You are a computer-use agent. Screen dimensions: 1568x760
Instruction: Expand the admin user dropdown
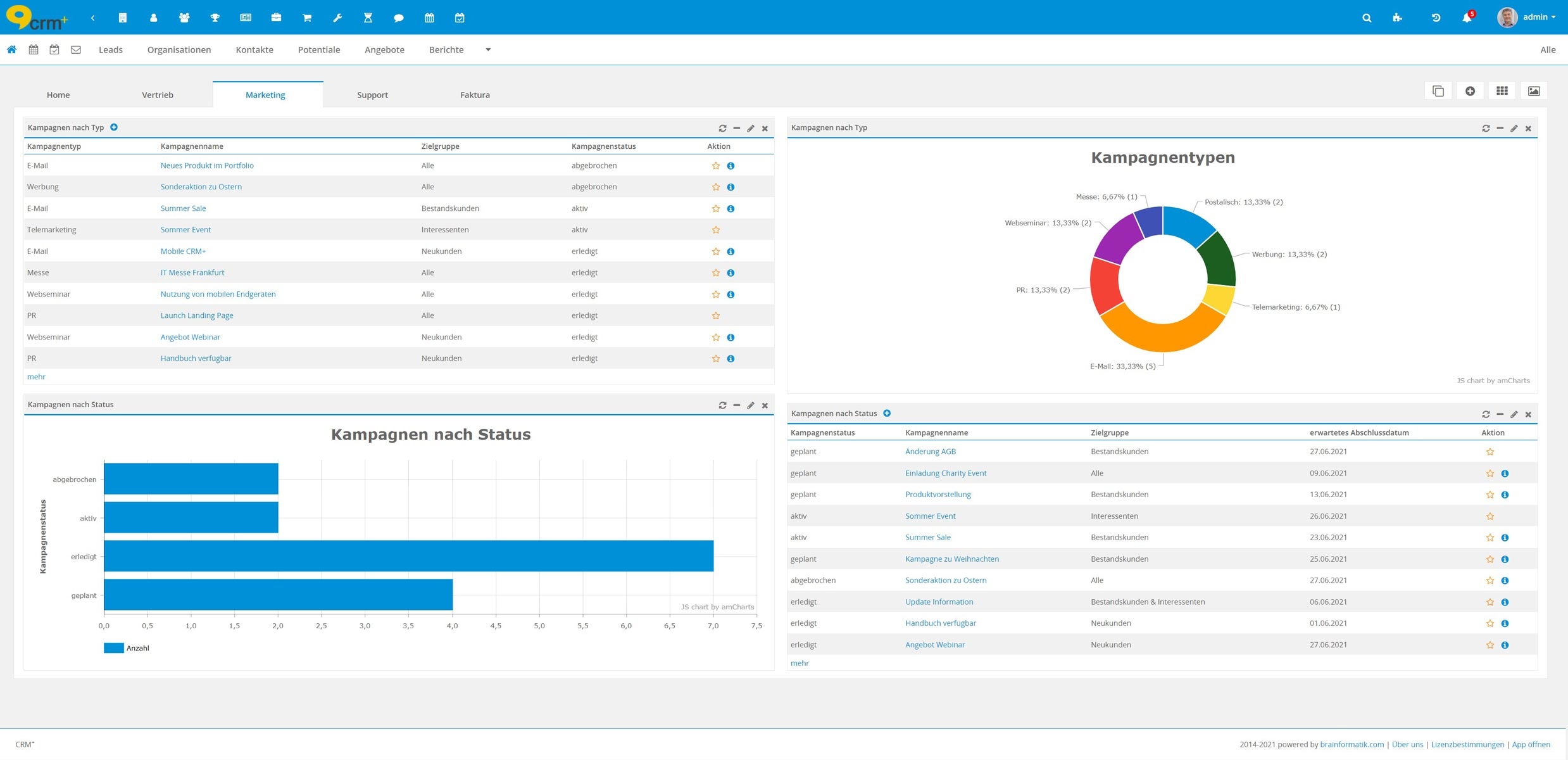(1538, 17)
